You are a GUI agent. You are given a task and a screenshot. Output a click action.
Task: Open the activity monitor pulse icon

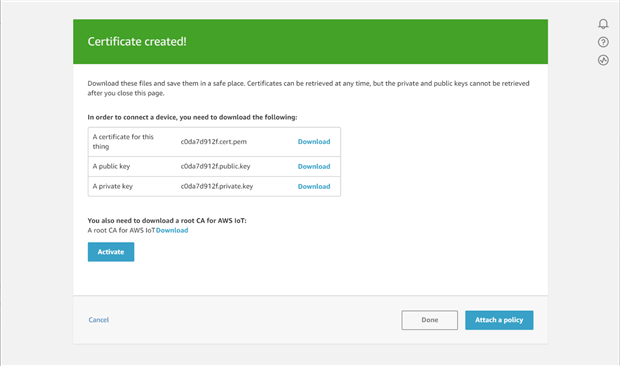(603, 60)
